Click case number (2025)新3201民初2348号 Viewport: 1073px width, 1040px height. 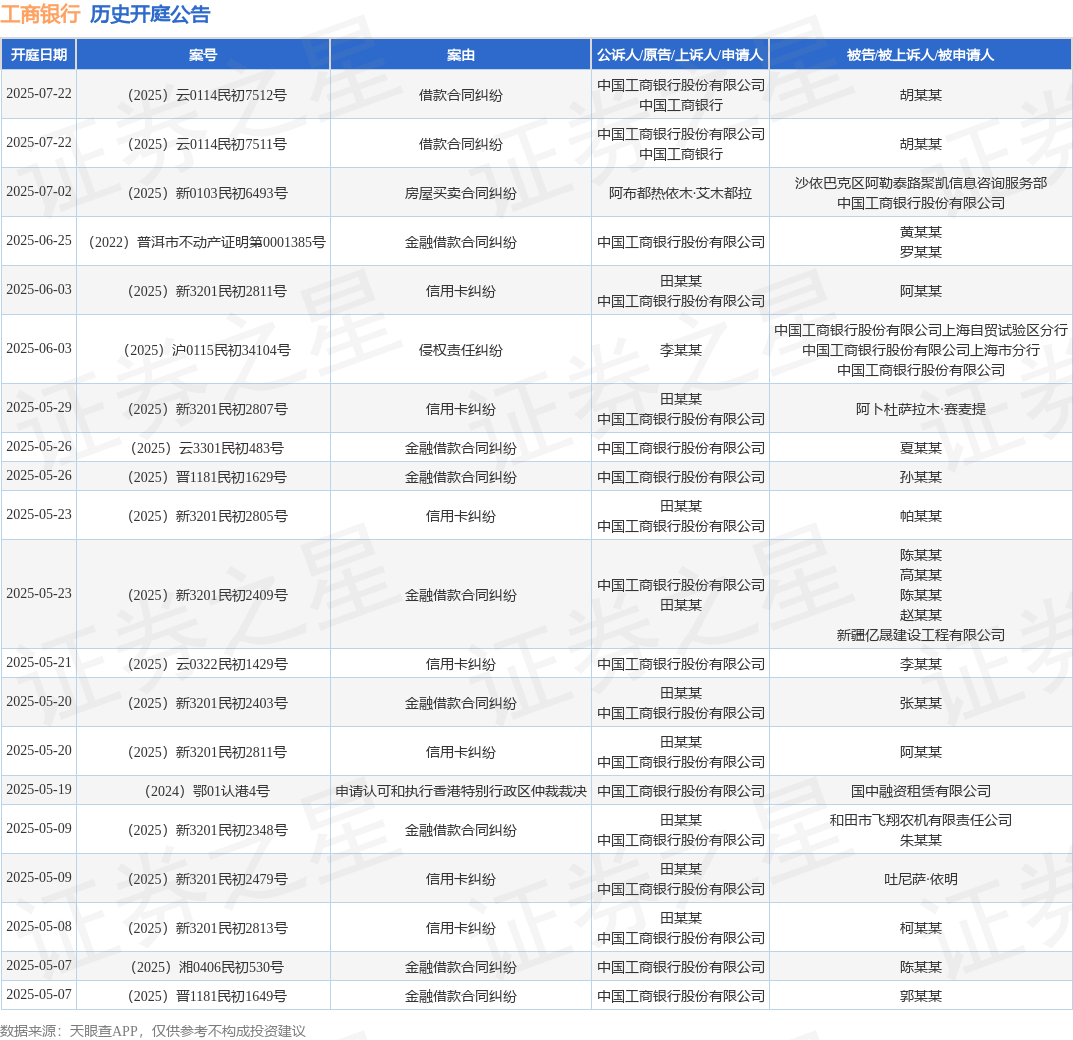204,830
